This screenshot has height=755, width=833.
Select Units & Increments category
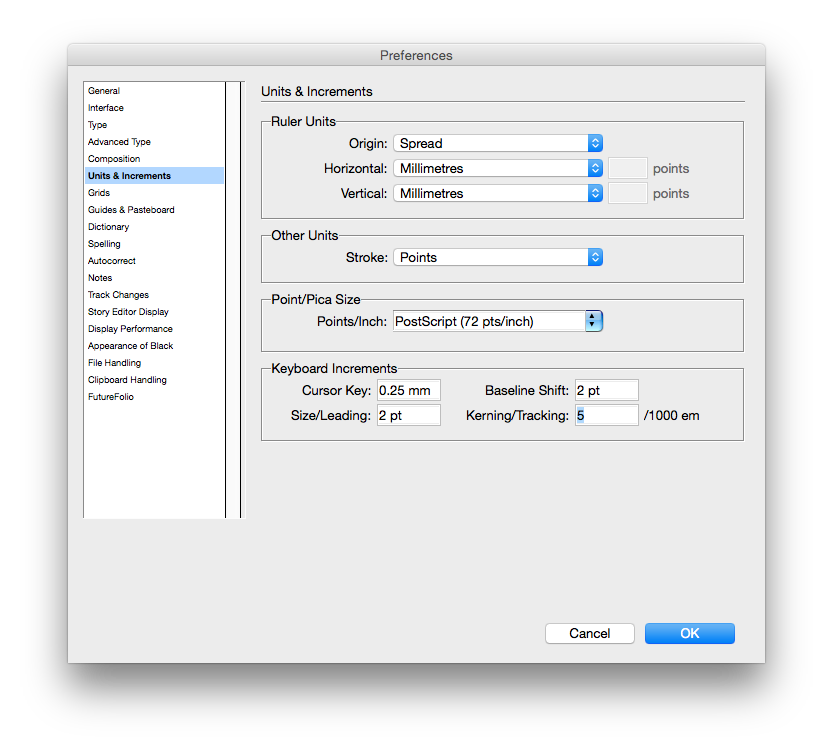(154, 176)
